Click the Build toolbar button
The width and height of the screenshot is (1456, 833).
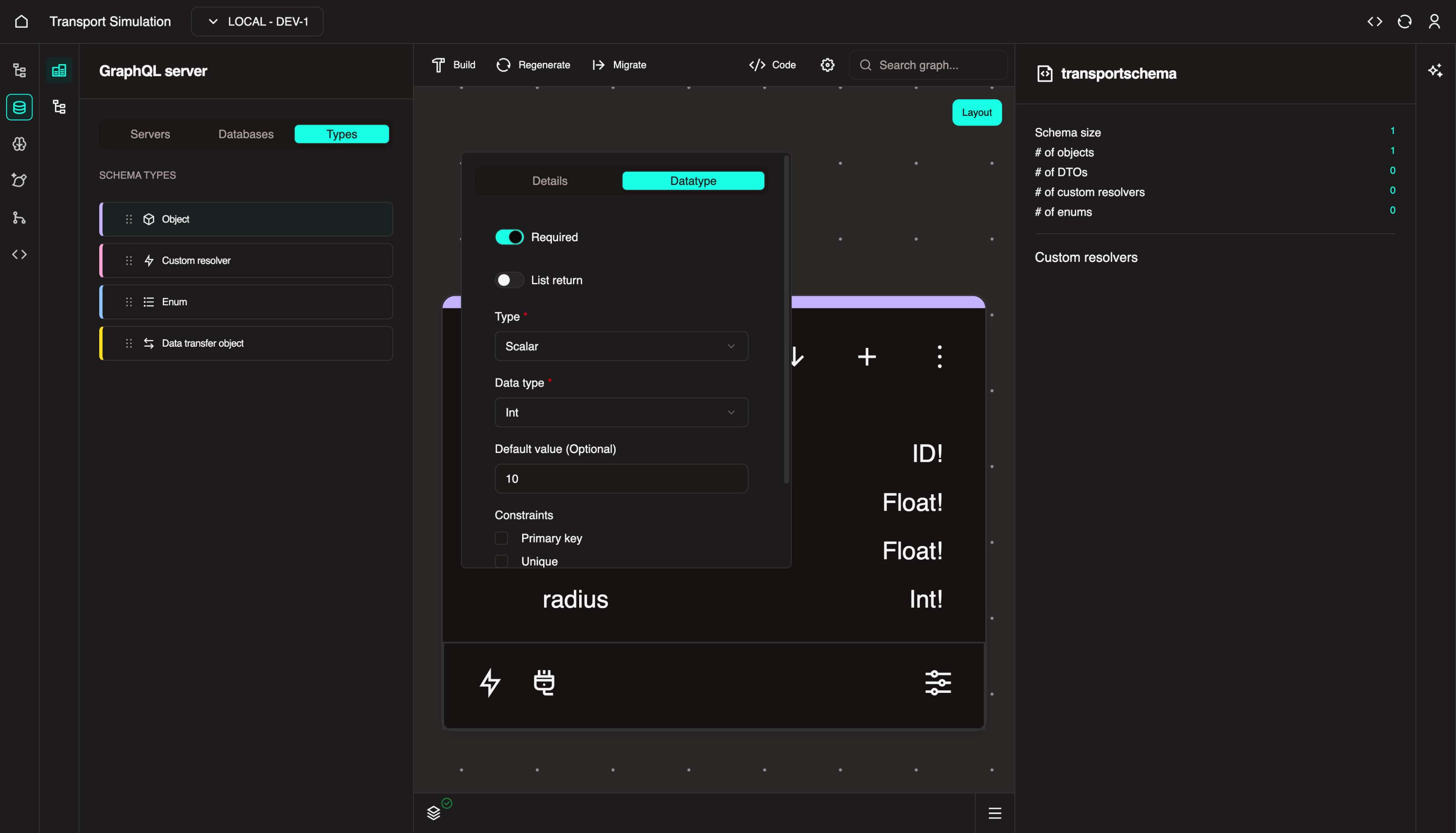coord(454,65)
